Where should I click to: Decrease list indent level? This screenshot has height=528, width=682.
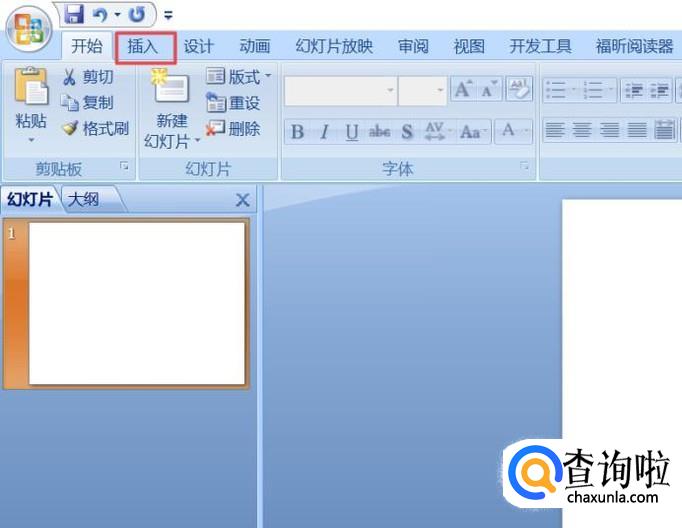pos(634,90)
